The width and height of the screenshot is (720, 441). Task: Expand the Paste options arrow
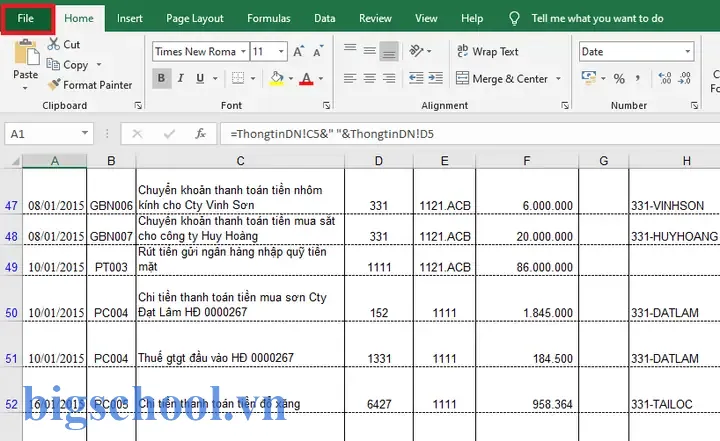[x=25, y=87]
